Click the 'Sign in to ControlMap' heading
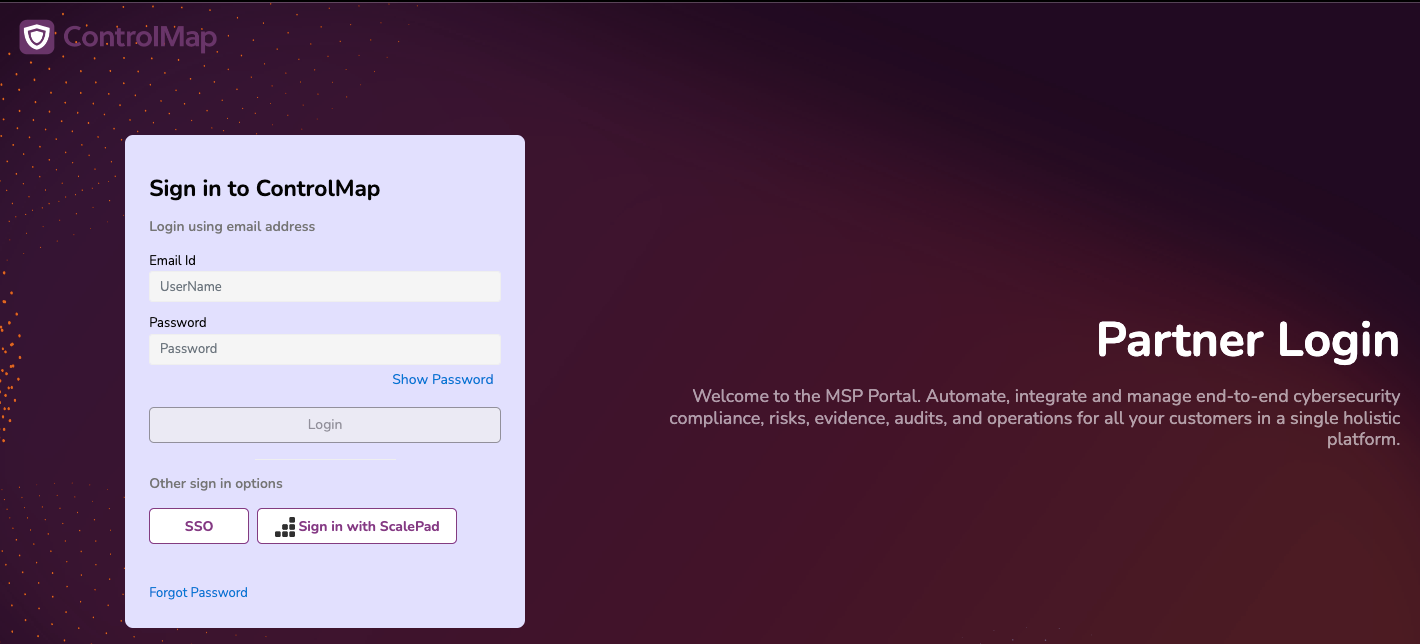This screenshot has height=644, width=1420. [265, 188]
